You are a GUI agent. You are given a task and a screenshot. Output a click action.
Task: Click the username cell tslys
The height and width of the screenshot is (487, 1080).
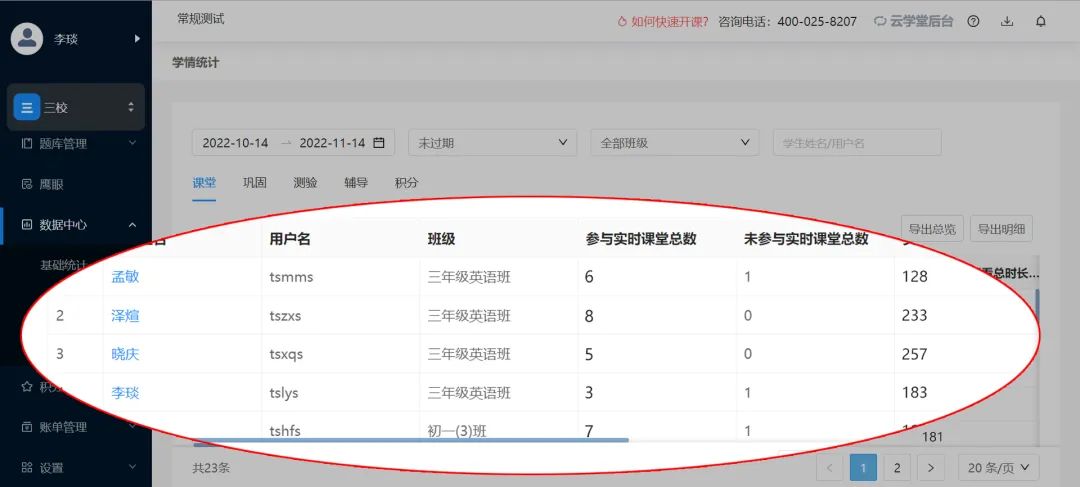click(284, 393)
